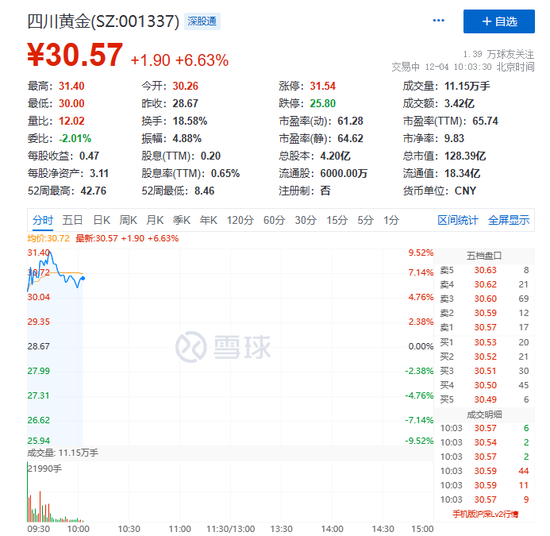Click the 市盈率(TTM) value 65.74
550x536 pixels.
pyautogui.click(x=485, y=121)
